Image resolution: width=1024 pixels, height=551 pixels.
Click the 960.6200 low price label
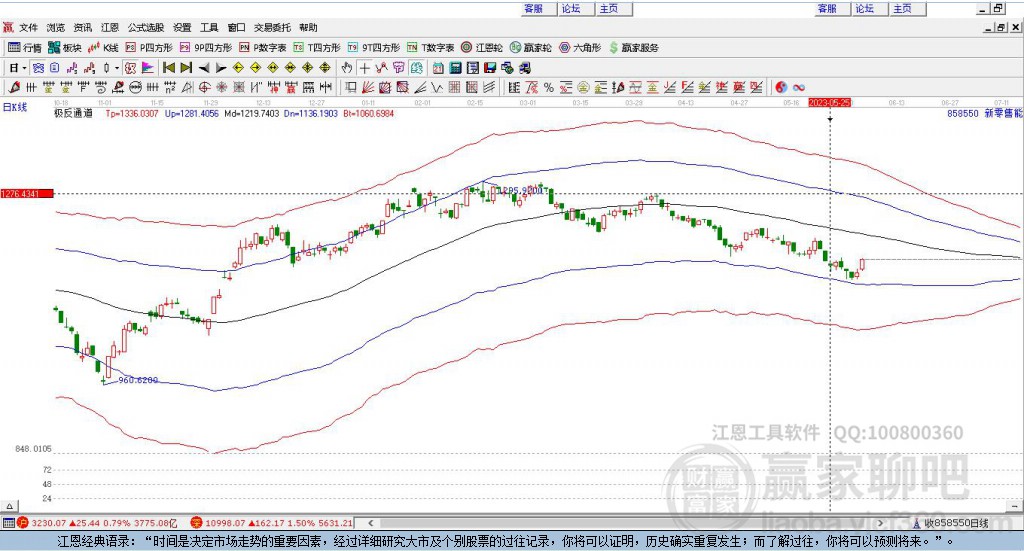pyautogui.click(x=138, y=380)
